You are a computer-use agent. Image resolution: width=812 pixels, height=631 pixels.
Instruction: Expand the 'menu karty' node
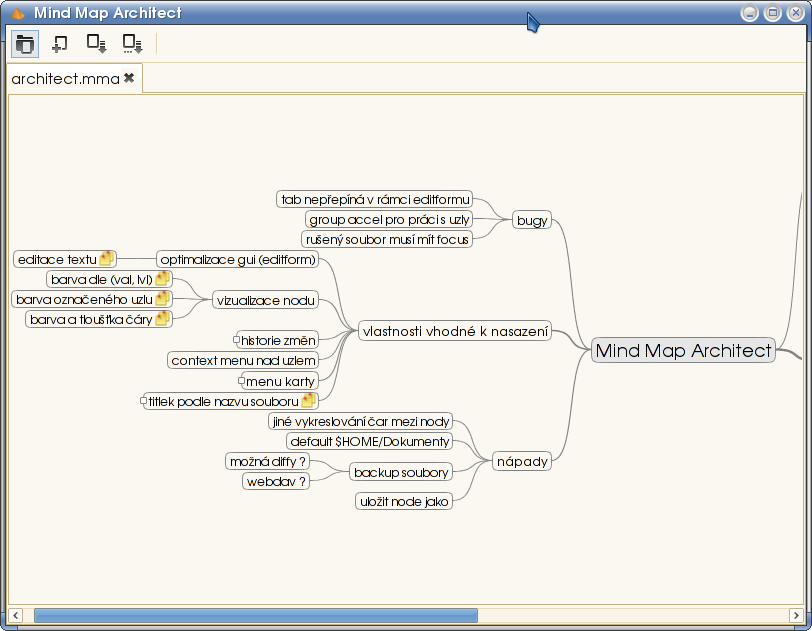[241, 381]
